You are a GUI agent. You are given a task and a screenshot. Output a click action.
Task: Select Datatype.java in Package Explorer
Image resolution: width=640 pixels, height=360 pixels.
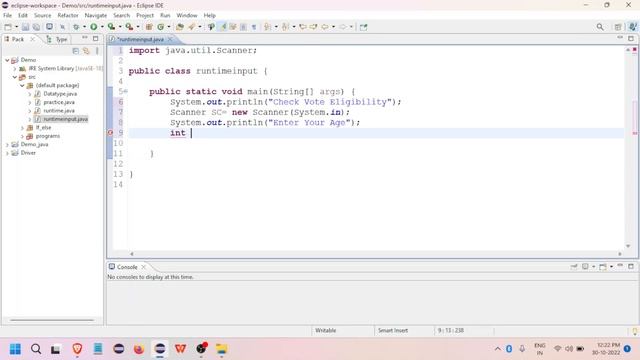tap(60, 94)
